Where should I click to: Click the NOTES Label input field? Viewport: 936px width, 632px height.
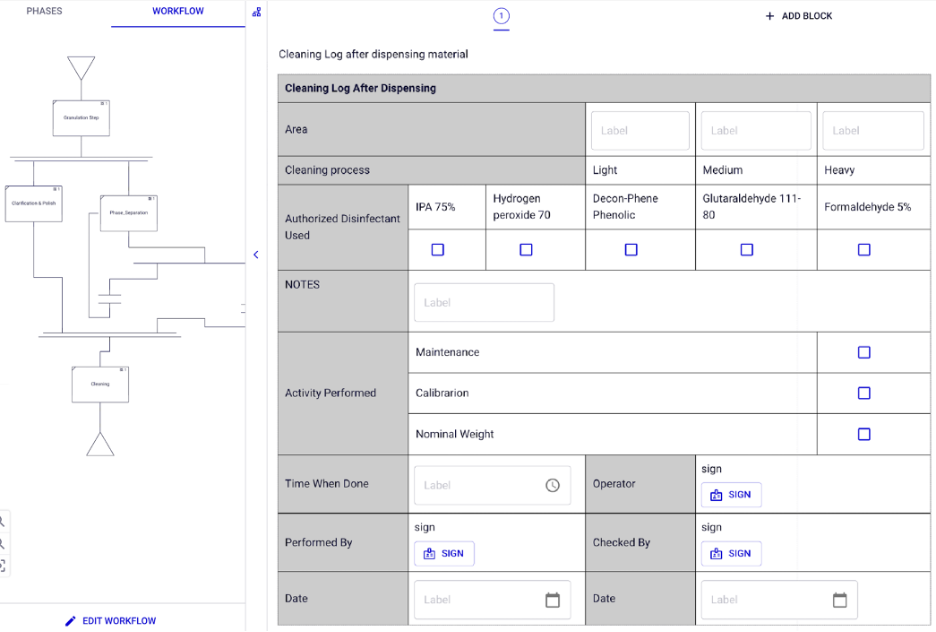[x=484, y=302]
